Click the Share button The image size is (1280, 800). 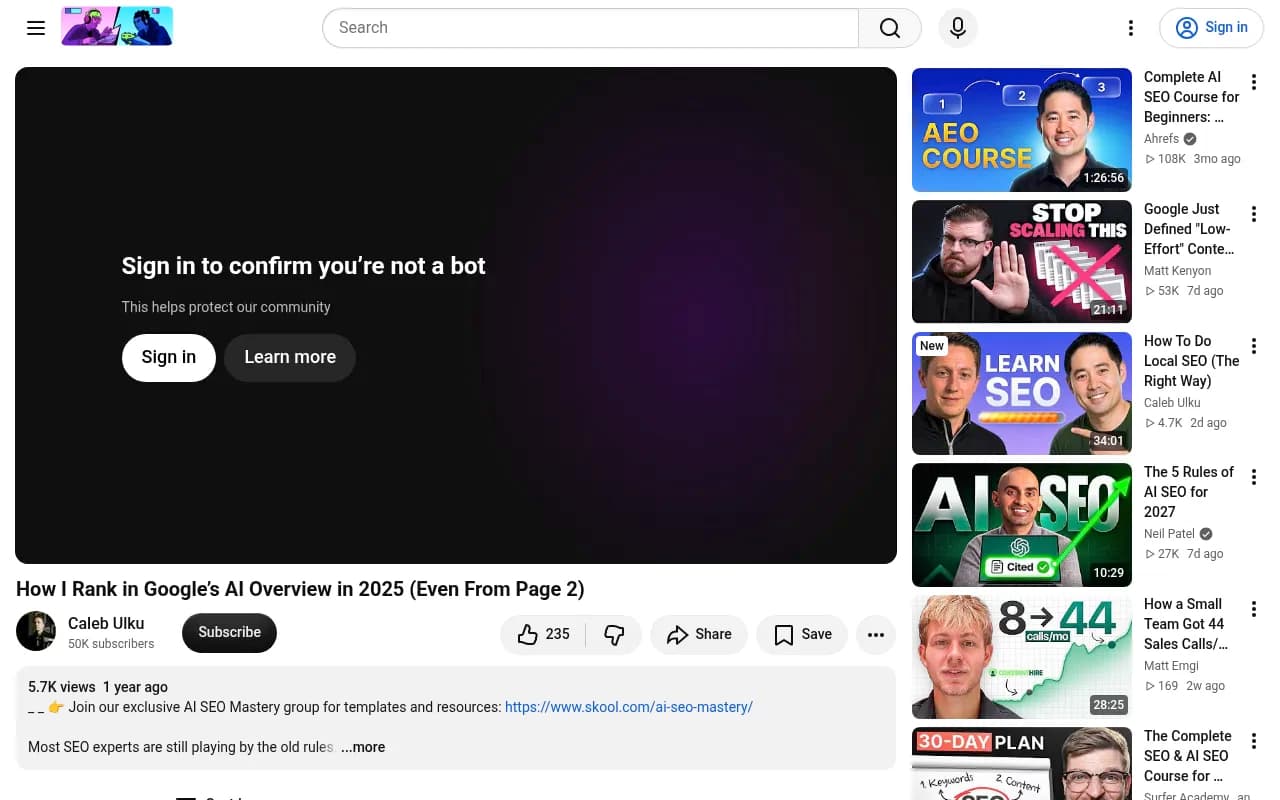[x=699, y=634]
